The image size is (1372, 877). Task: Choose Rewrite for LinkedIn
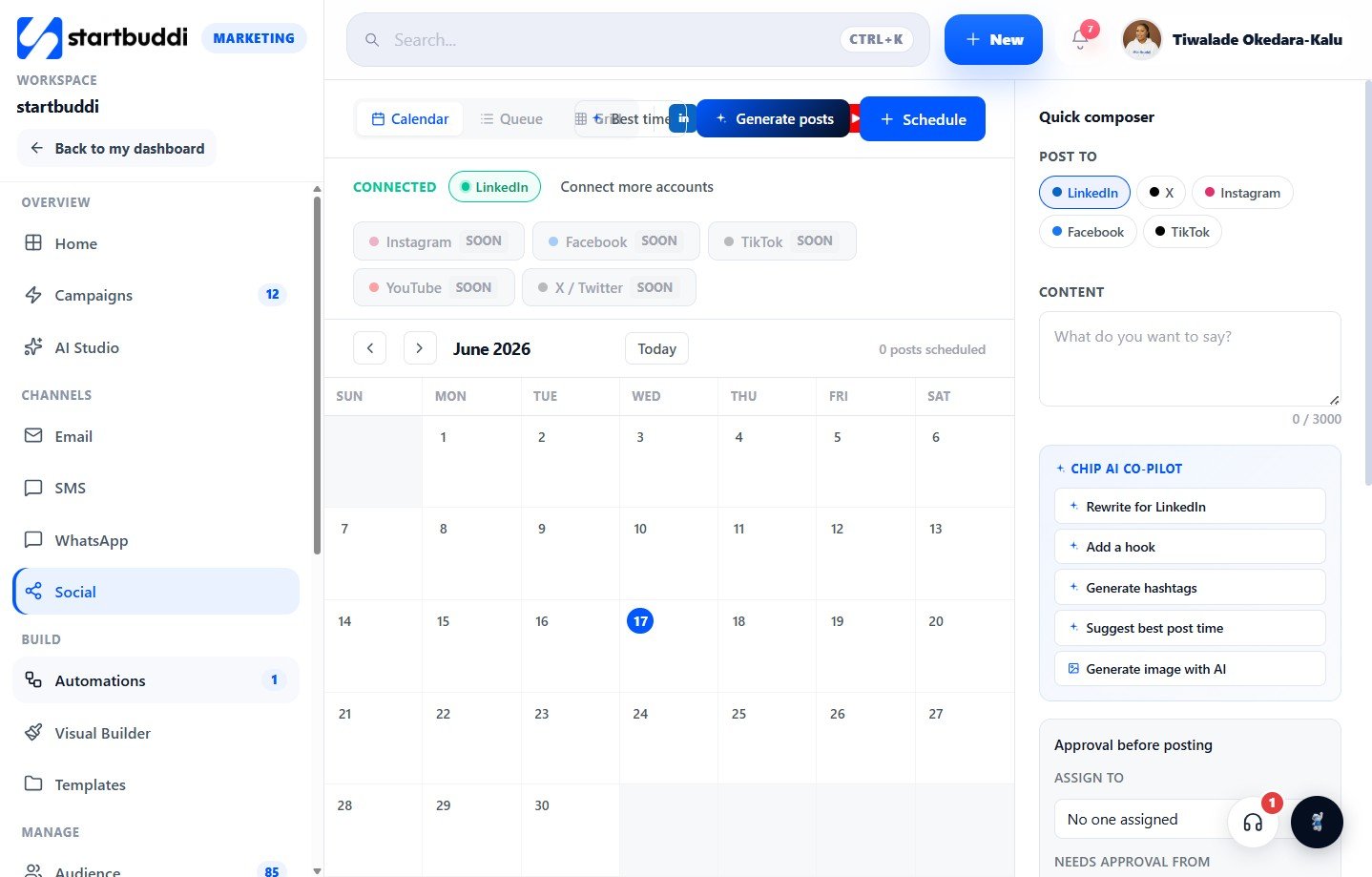(x=1190, y=507)
